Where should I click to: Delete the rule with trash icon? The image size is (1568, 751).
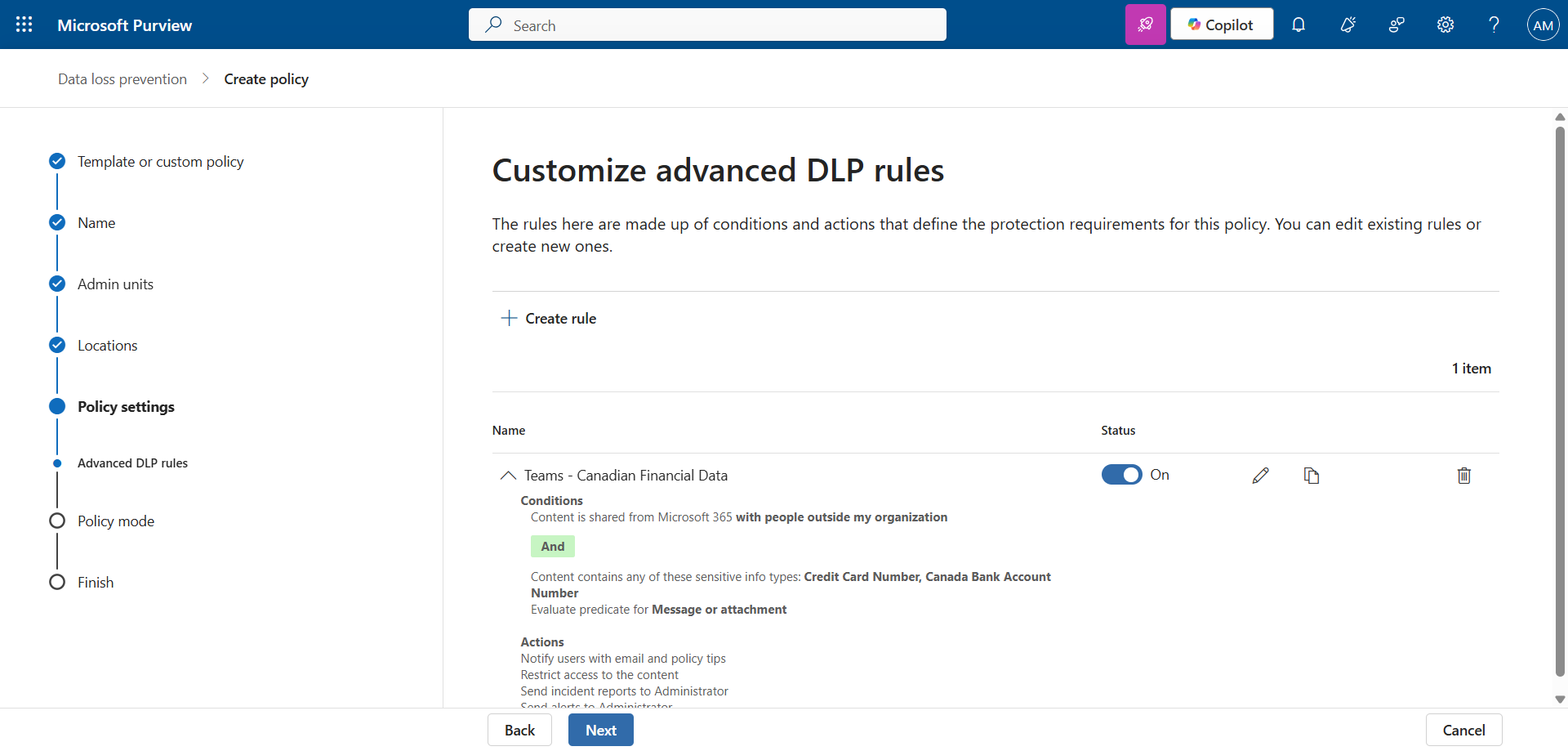point(1463,476)
